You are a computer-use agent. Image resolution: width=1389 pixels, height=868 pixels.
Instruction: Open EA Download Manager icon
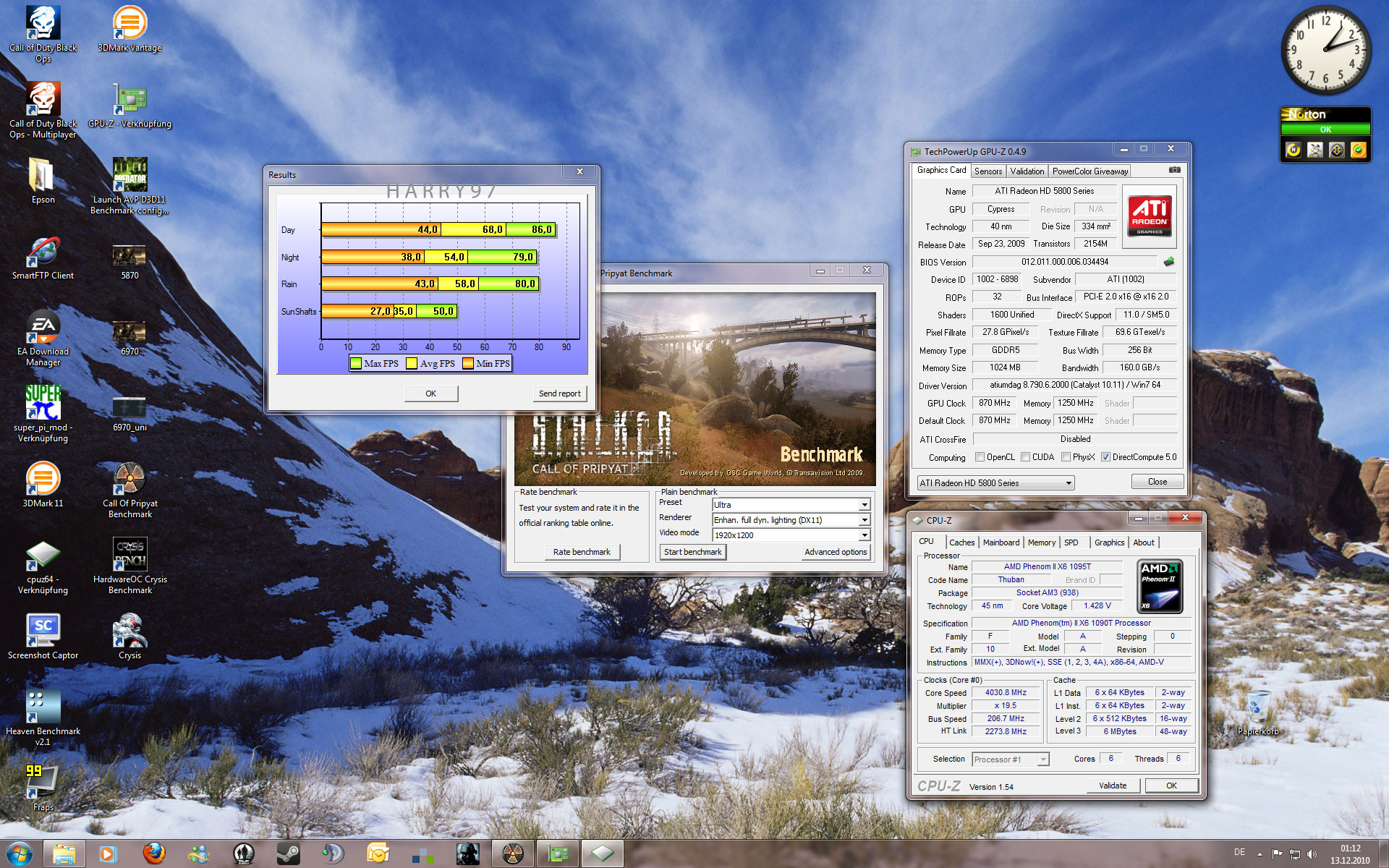43,338
